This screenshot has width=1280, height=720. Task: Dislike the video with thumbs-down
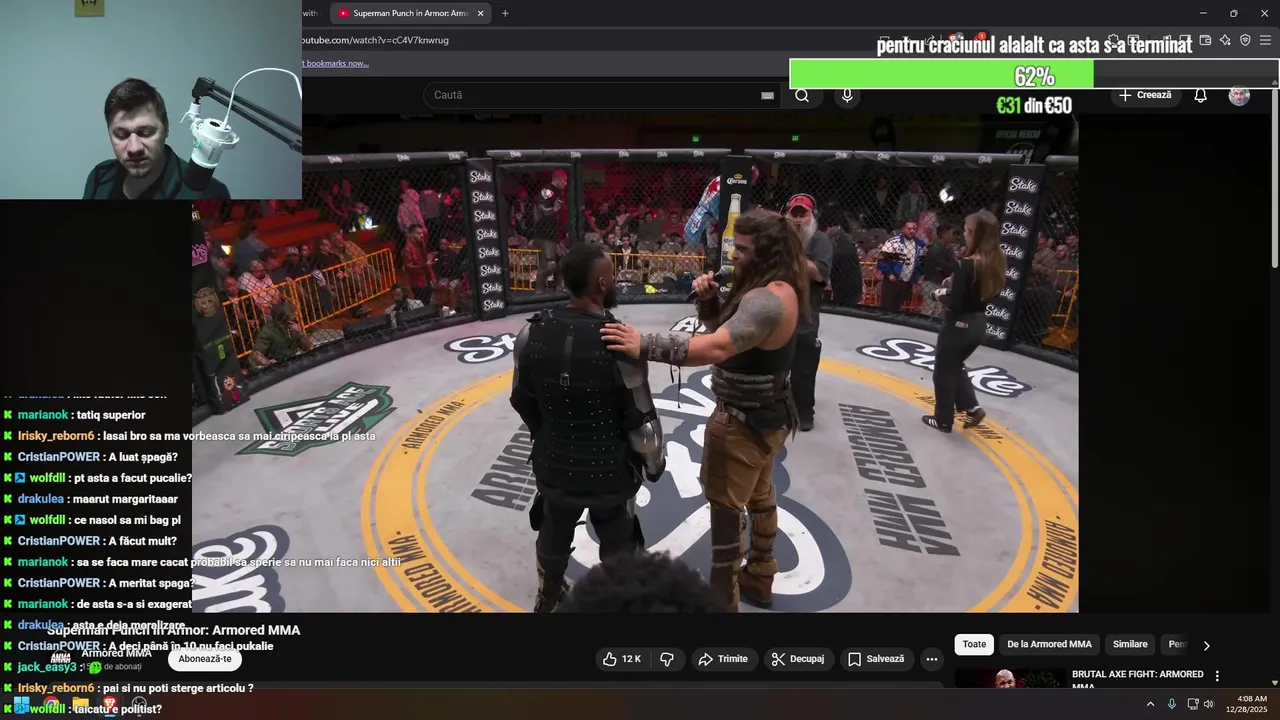(x=667, y=659)
